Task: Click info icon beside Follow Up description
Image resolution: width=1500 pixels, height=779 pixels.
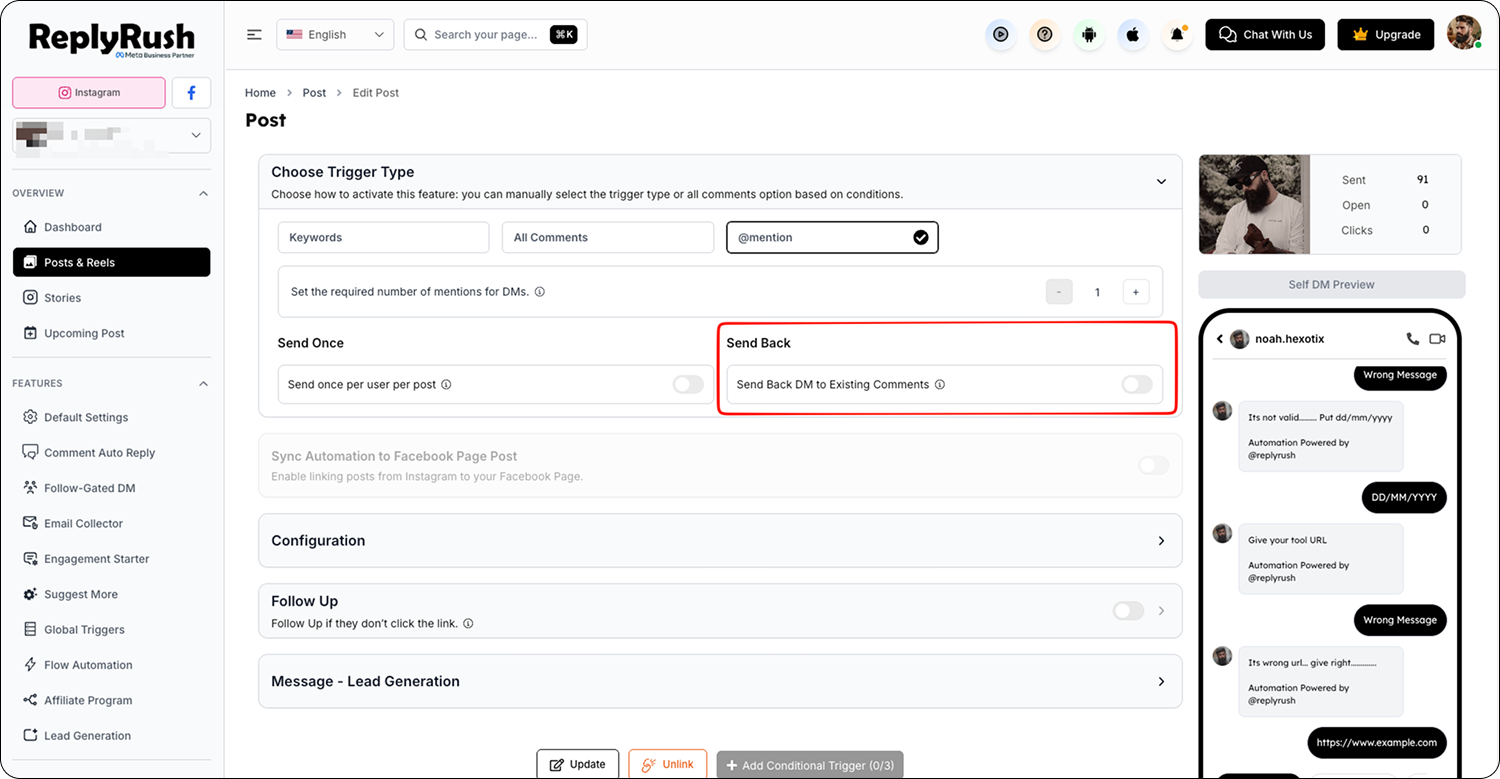Action: click(x=468, y=623)
